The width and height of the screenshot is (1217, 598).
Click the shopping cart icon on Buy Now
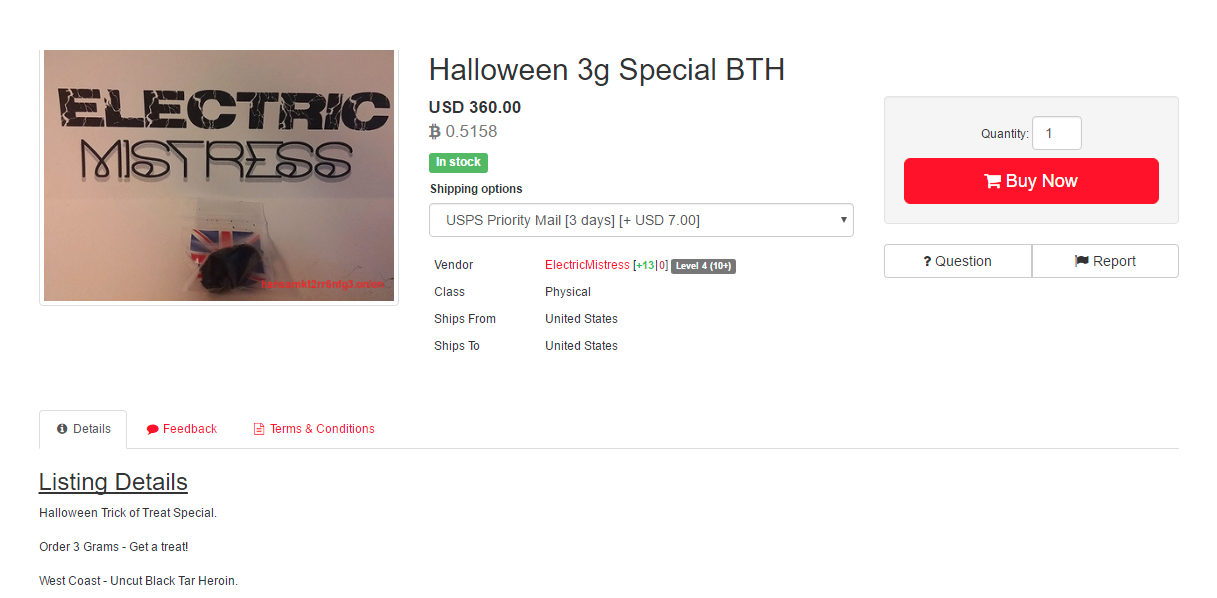click(992, 181)
